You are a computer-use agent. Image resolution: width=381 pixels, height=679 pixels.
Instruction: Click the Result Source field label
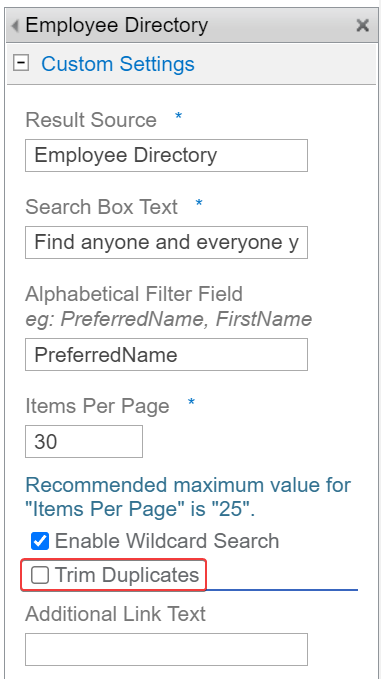click(x=91, y=120)
